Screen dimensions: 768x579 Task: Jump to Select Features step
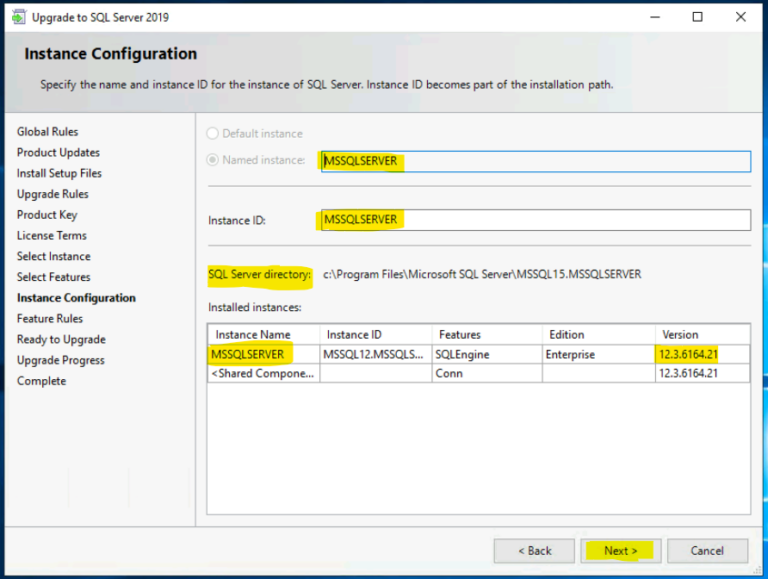53,278
